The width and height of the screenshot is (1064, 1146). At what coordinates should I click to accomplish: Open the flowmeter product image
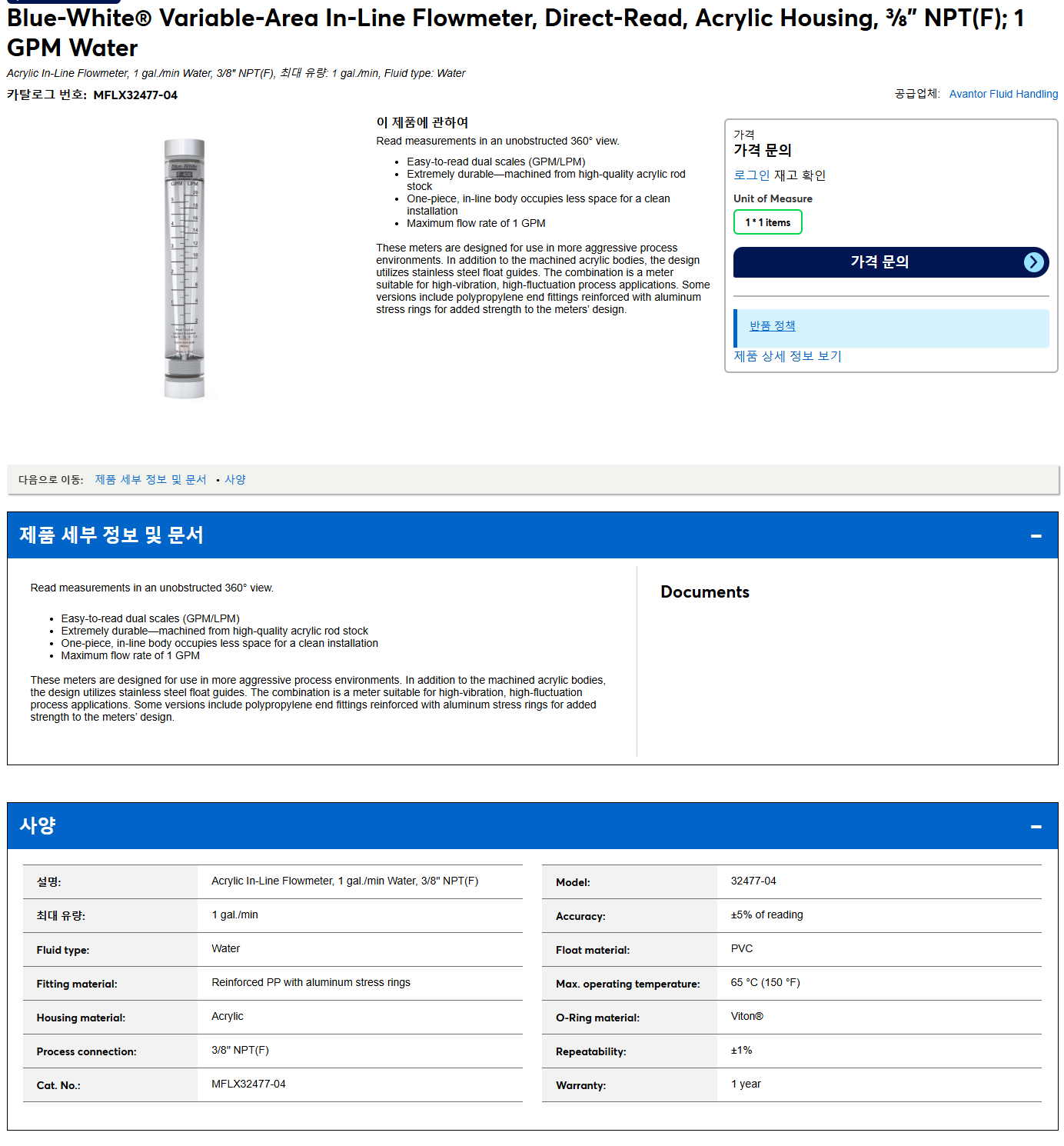point(185,268)
